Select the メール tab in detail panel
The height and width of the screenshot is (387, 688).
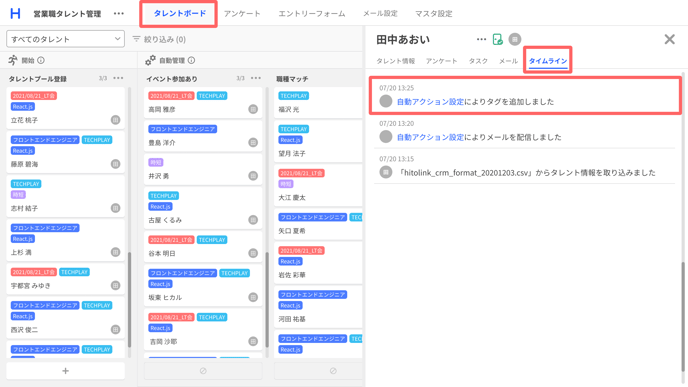(x=508, y=61)
